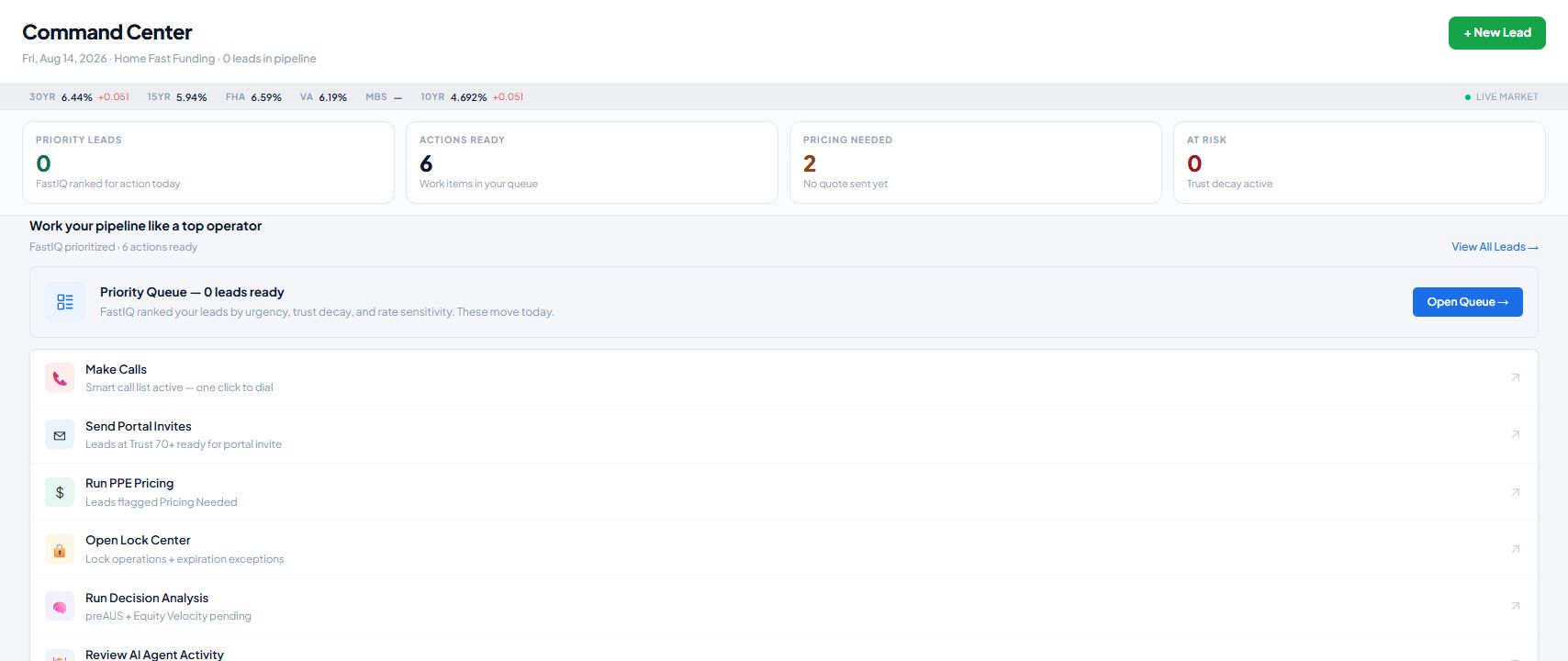
Task: Click the envelope icon for Send Portal Invites
Action: (60, 435)
